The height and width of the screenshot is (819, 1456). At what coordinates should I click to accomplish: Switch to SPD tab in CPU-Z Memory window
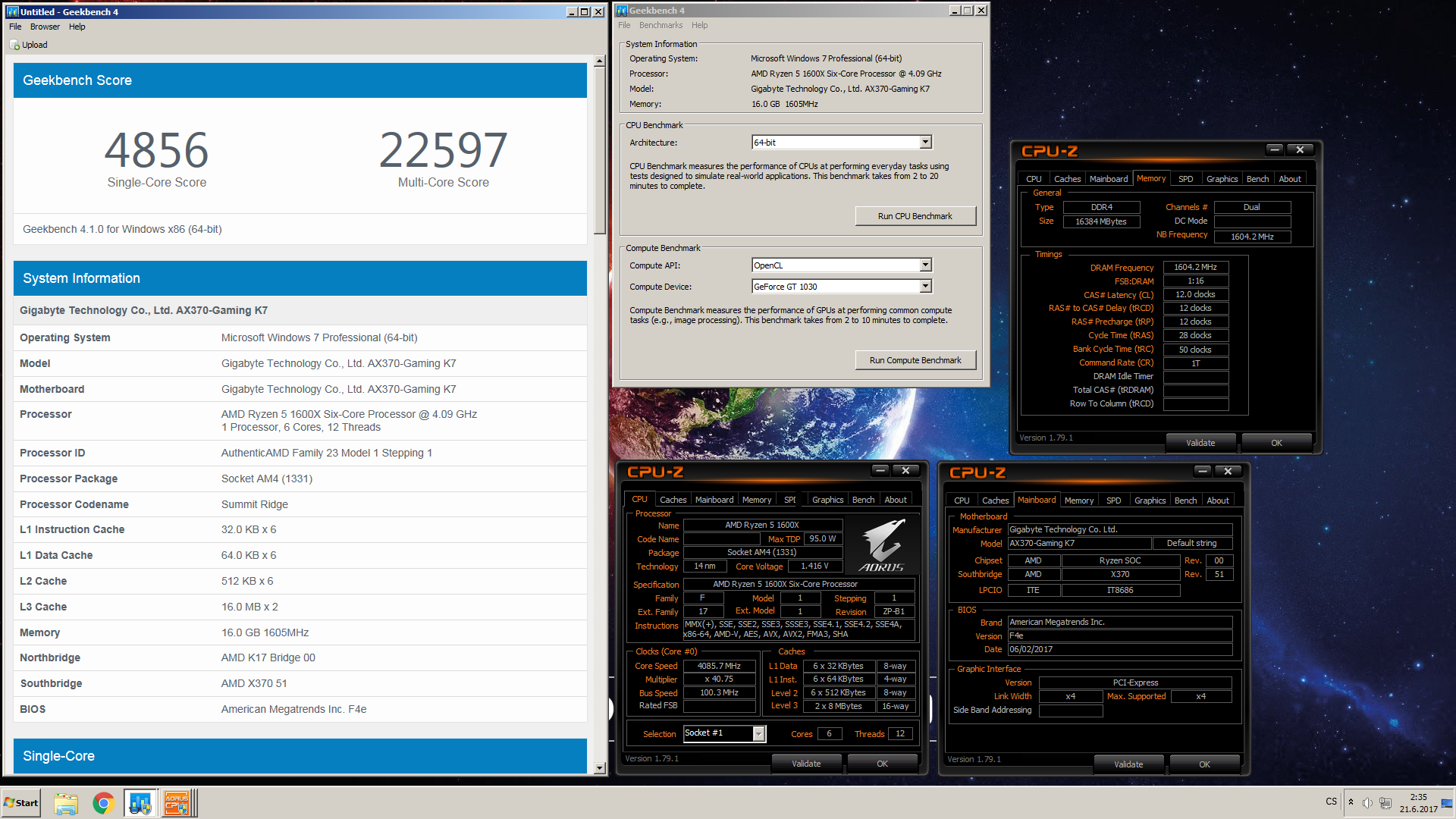(1186, 179)
